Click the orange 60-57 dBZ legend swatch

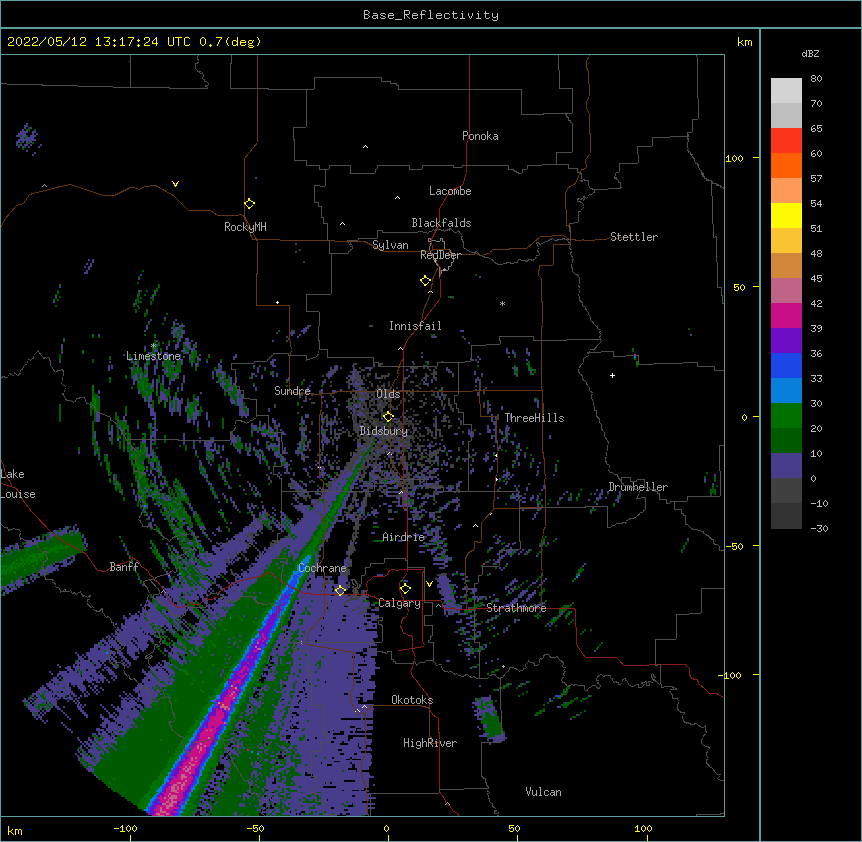point(786,165)
